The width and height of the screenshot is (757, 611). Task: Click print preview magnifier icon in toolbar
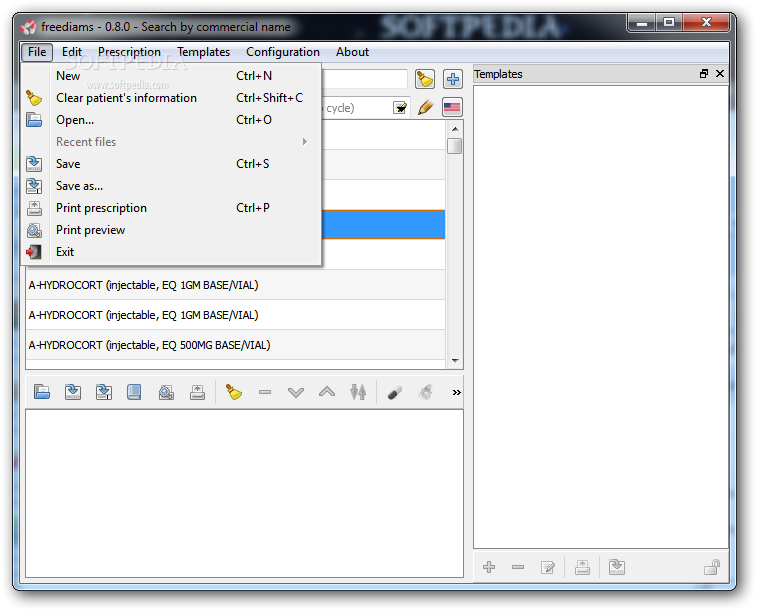166,392
